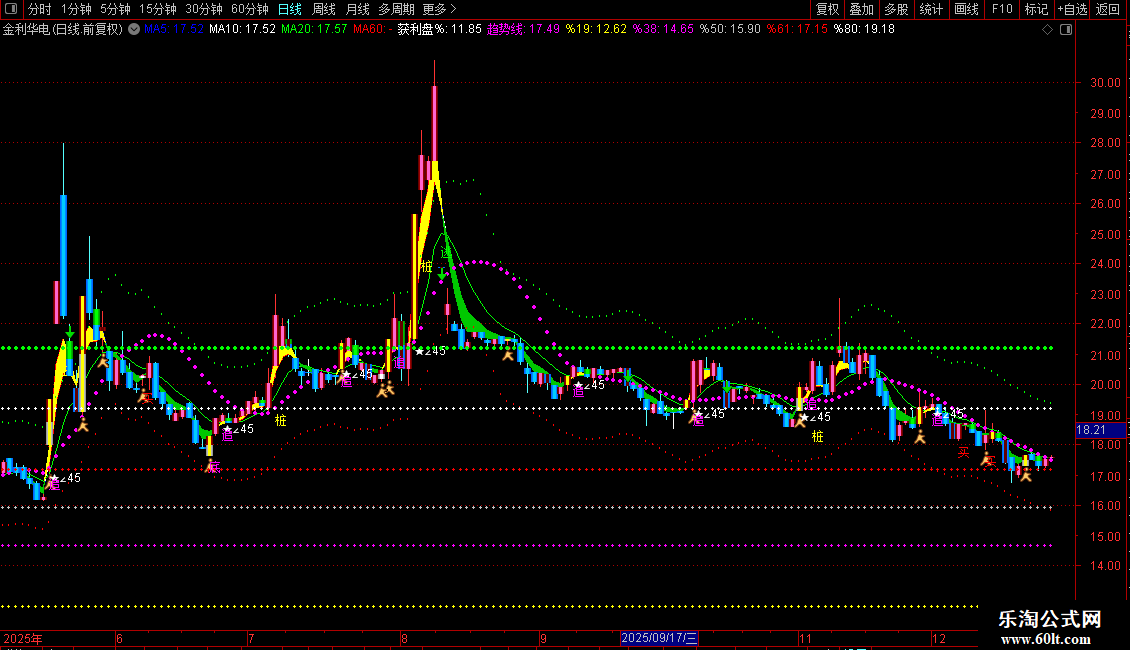Expand the 更多 periods menu
Image resolution: width=1130 pixels, height=650 pixels.
tap(439, 9)
